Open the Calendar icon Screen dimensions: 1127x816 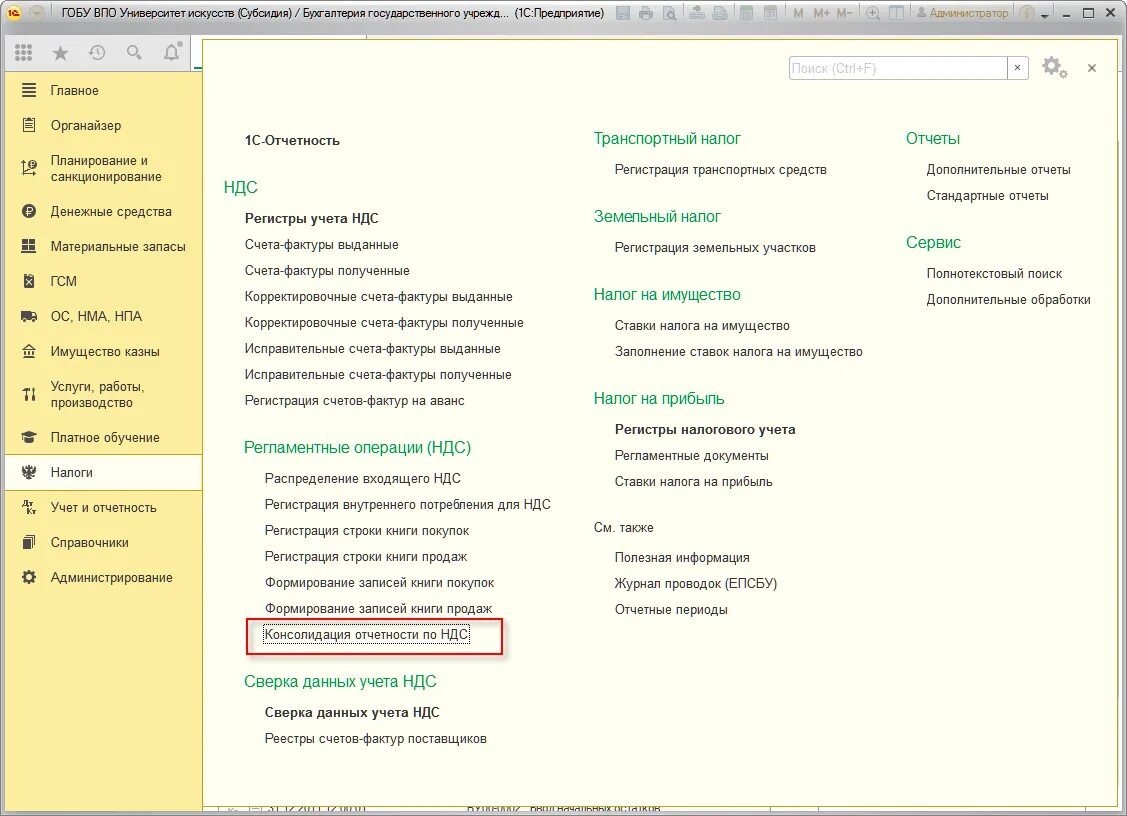click(770, 13)
